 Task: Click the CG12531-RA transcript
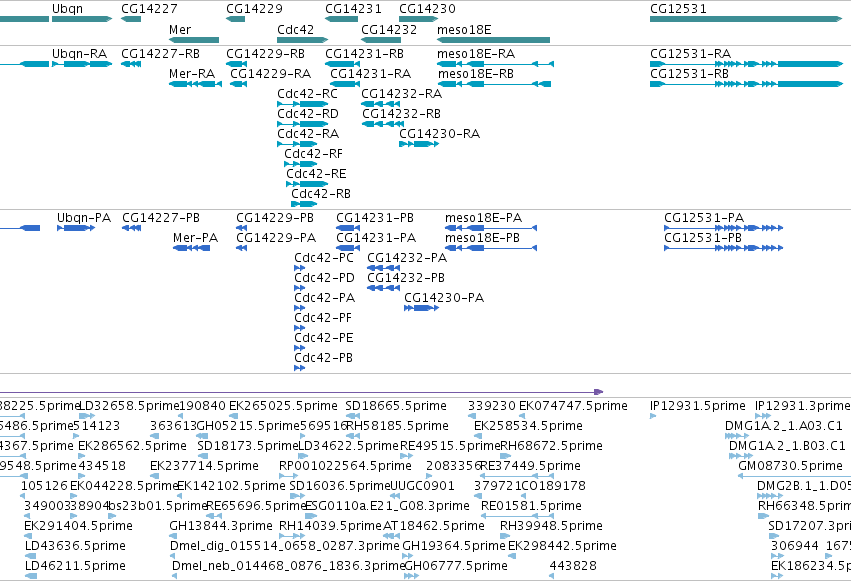(x=746, y=64)
